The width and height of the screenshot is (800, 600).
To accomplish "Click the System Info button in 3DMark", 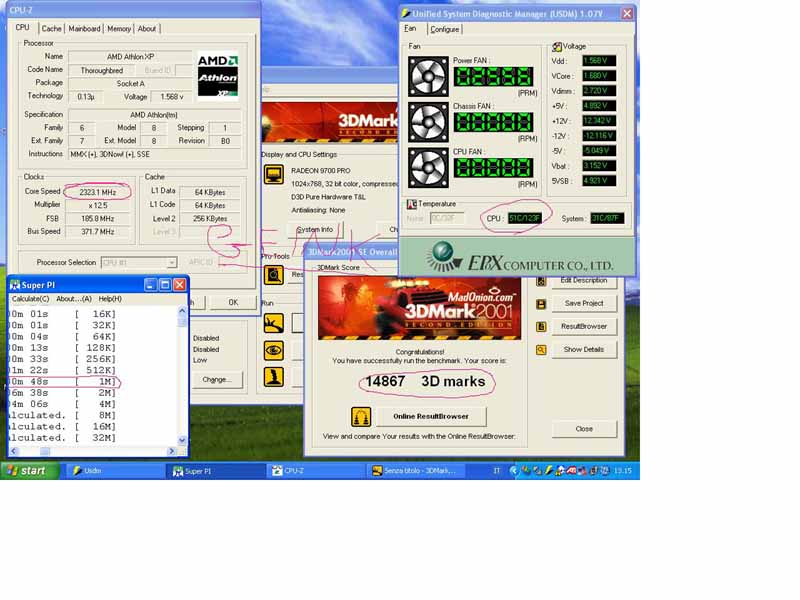I will coord(315,230).
